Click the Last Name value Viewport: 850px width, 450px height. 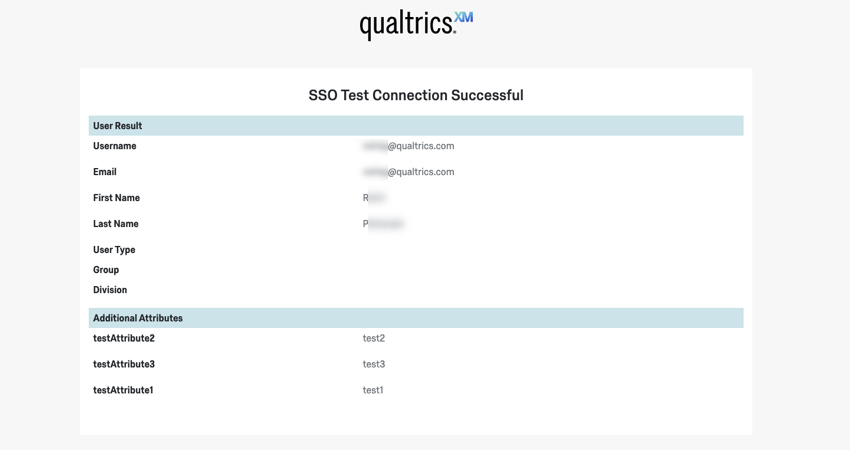383,224
